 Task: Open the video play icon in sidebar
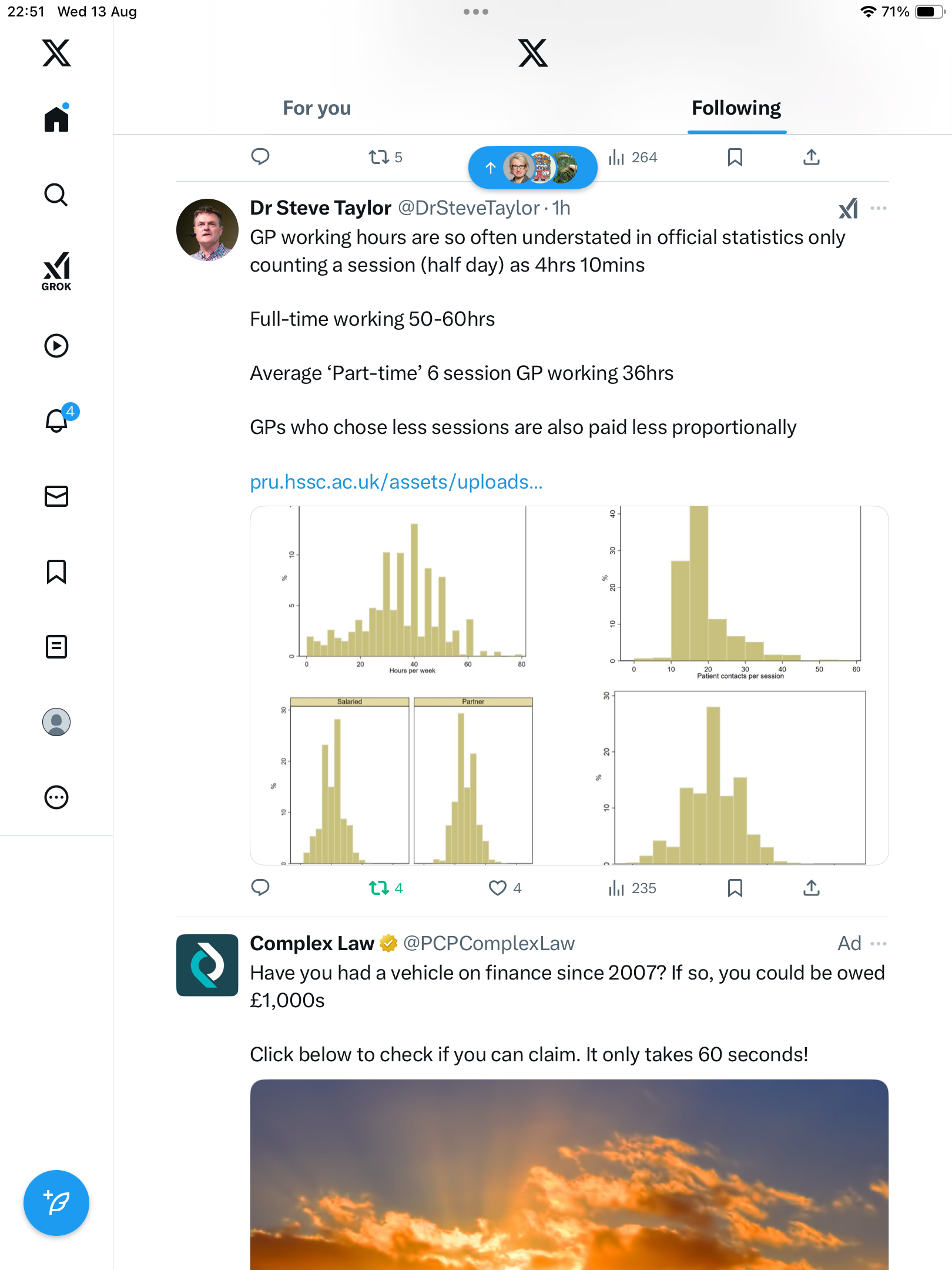(56, 346)
